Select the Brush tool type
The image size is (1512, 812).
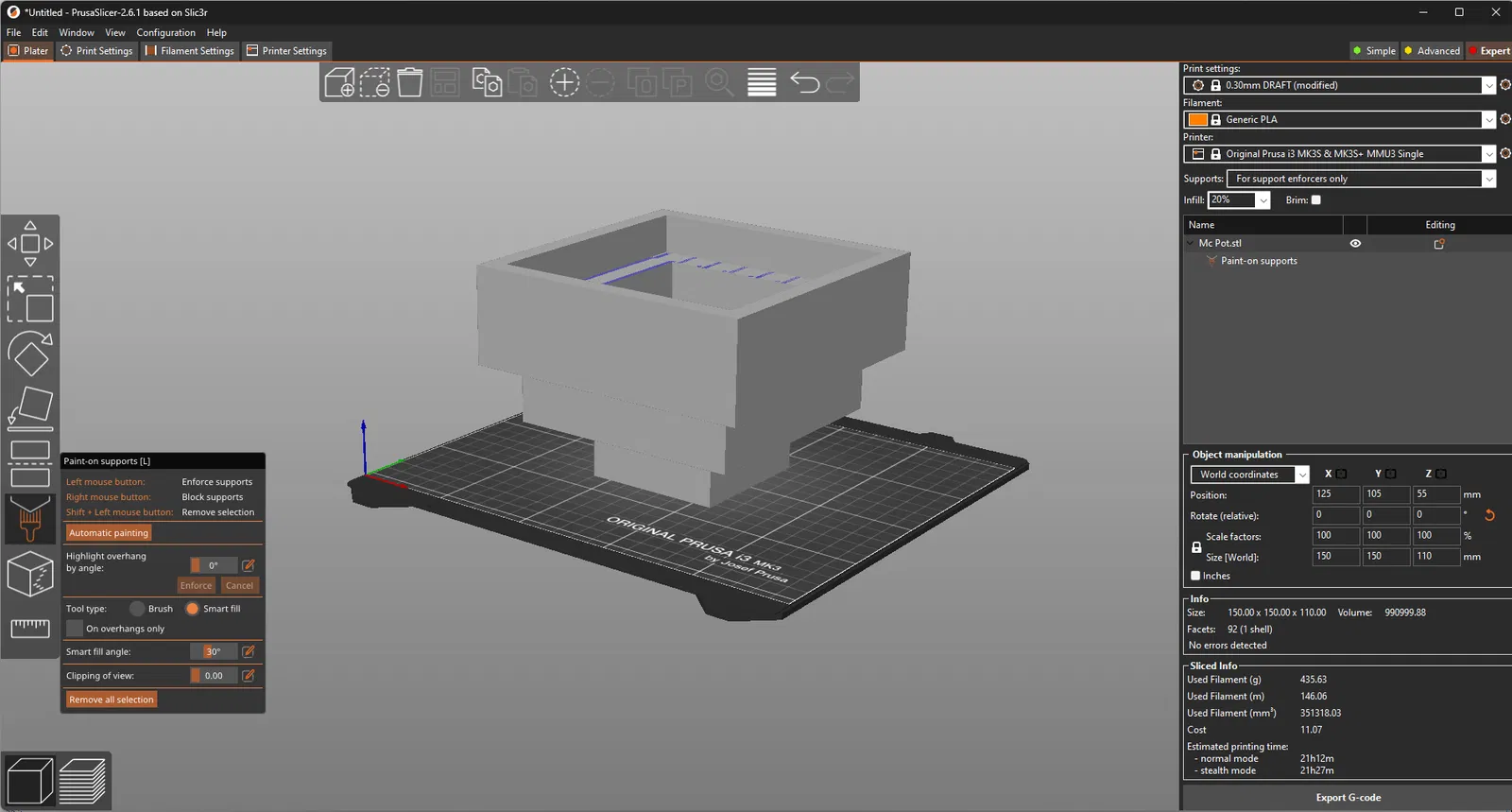tap(138, 609)
